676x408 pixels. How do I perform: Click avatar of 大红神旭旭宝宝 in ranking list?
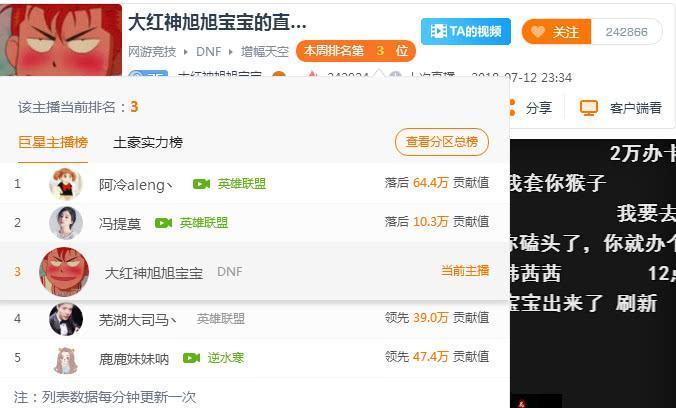(64, 272)
